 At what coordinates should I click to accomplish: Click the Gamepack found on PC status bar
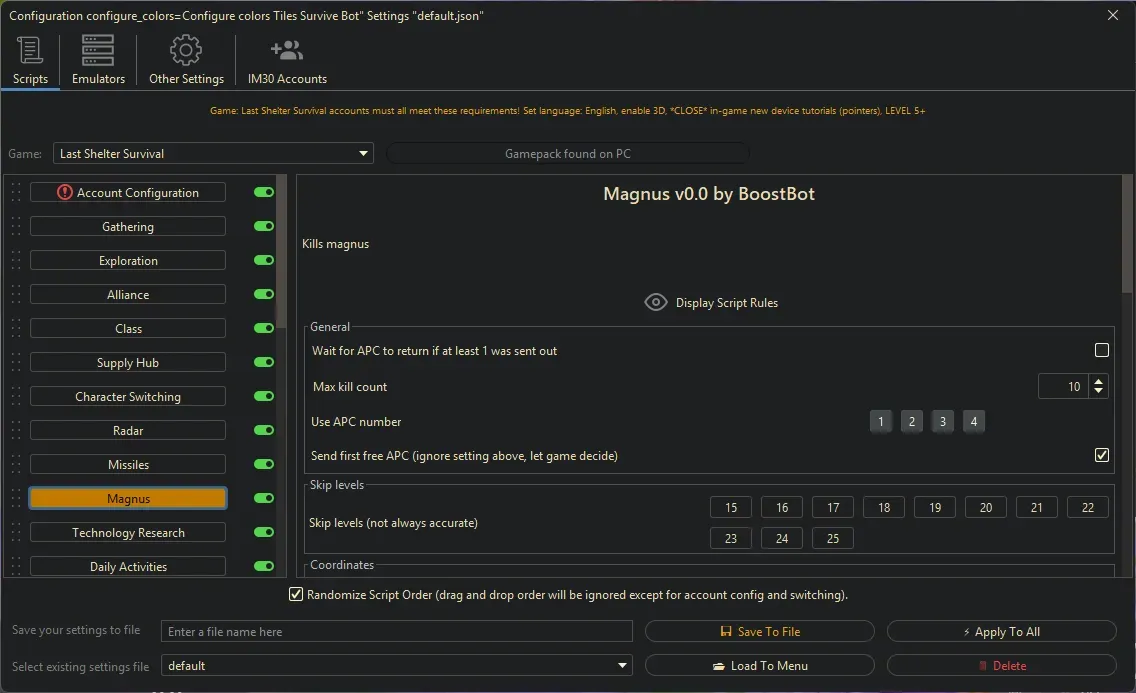(x=567, y=153)
